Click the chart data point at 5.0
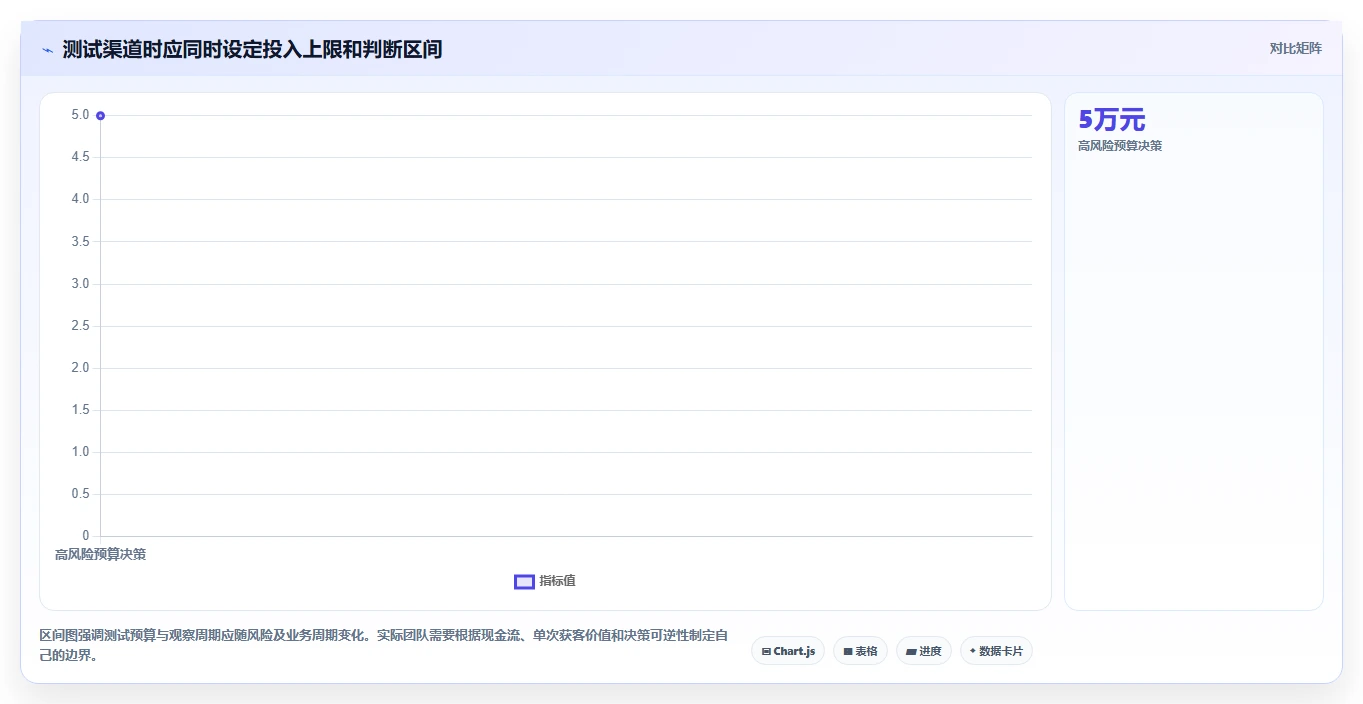Screen dimensions: 1363x704 pyautogui.click(x=100, y=116)
